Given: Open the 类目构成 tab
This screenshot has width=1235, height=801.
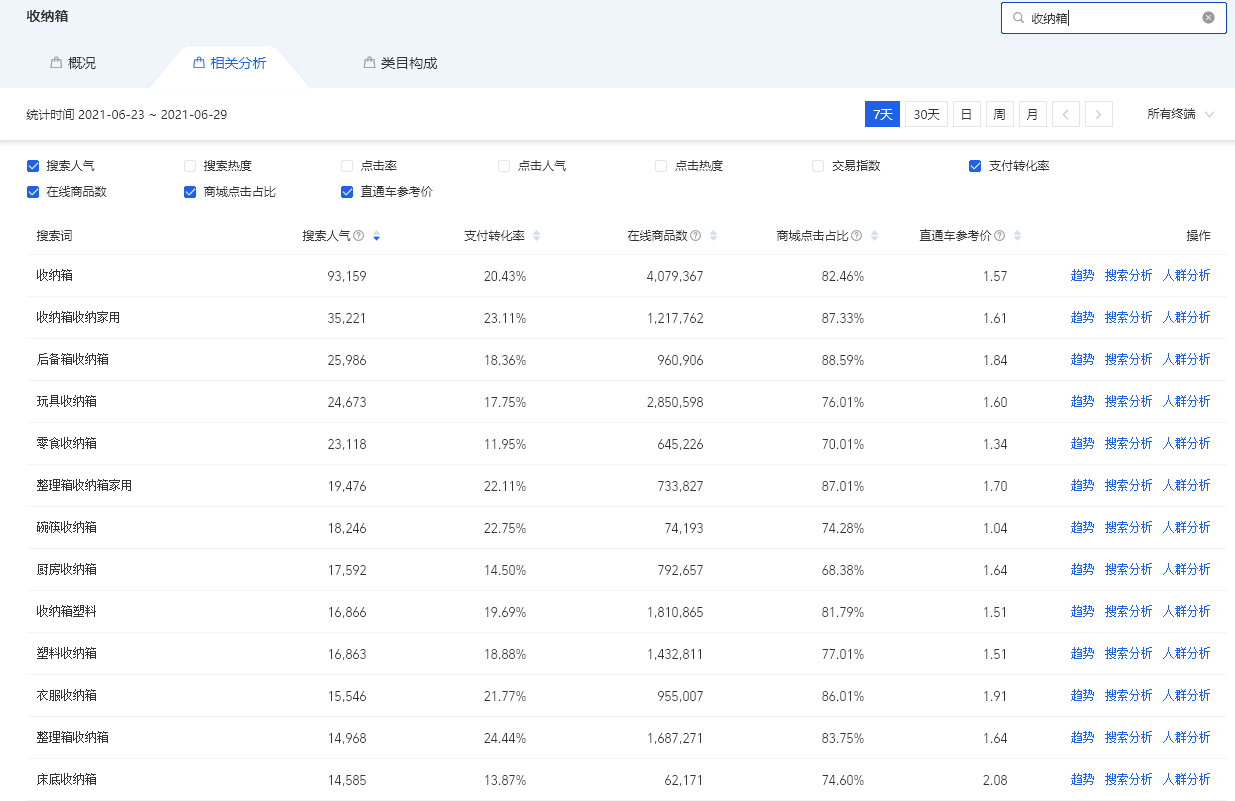Looking at the screenshot, I should click(x=401, y=63).
